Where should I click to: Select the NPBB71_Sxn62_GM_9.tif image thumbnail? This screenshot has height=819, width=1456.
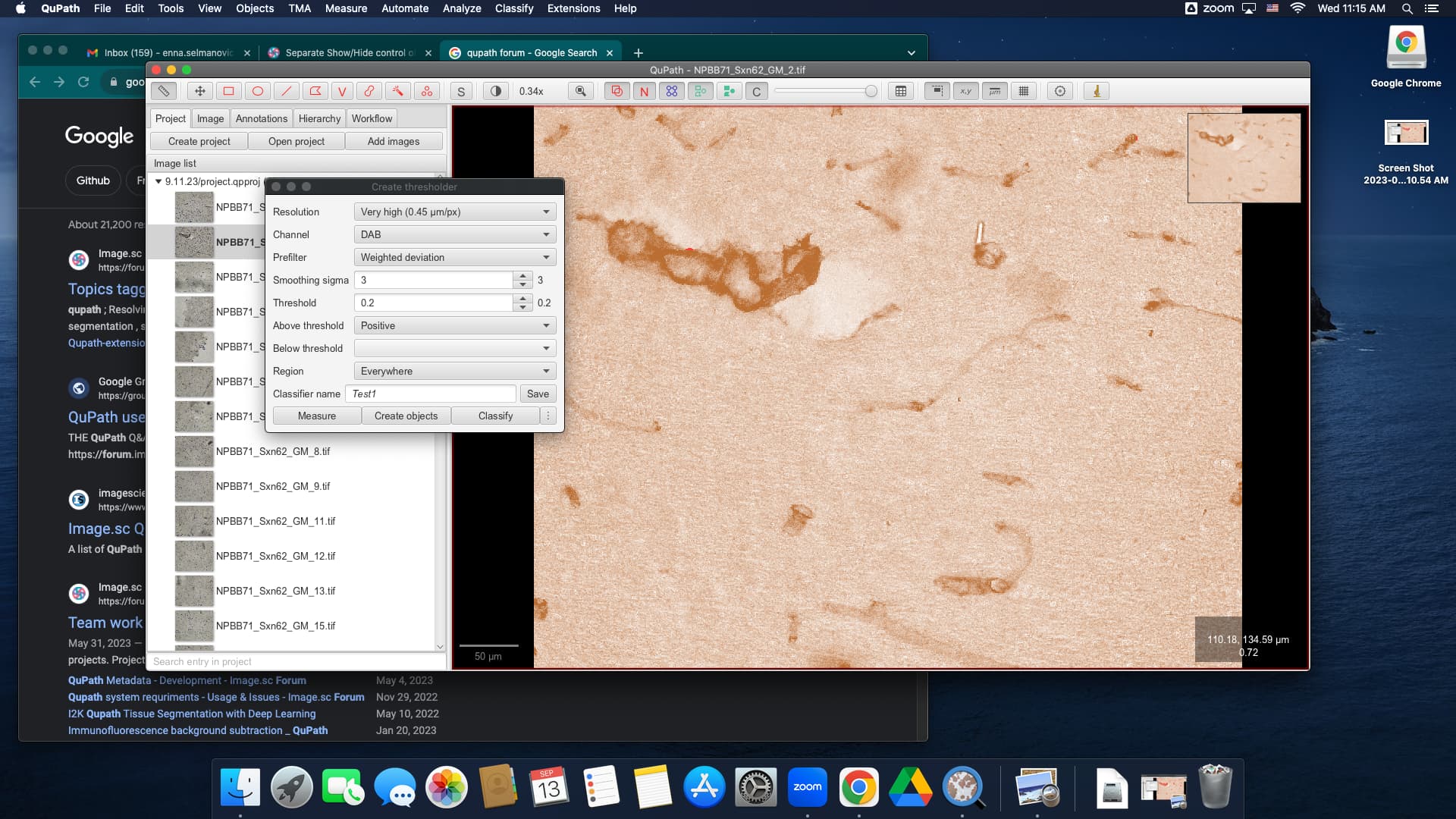coord(194,486)
